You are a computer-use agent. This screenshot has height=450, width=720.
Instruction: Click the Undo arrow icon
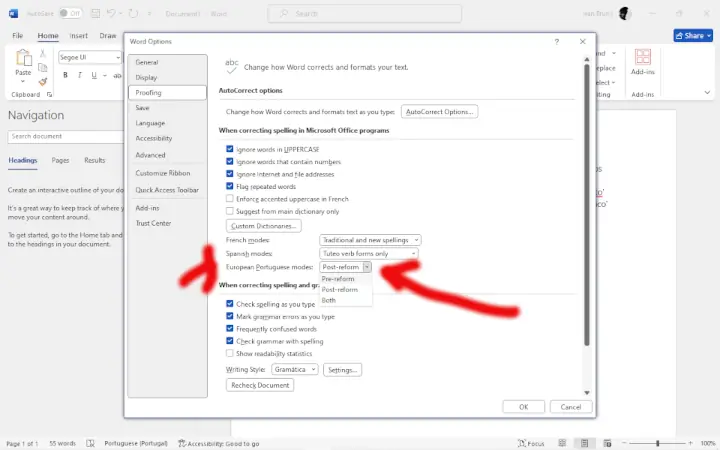click(x=111, y=13)
